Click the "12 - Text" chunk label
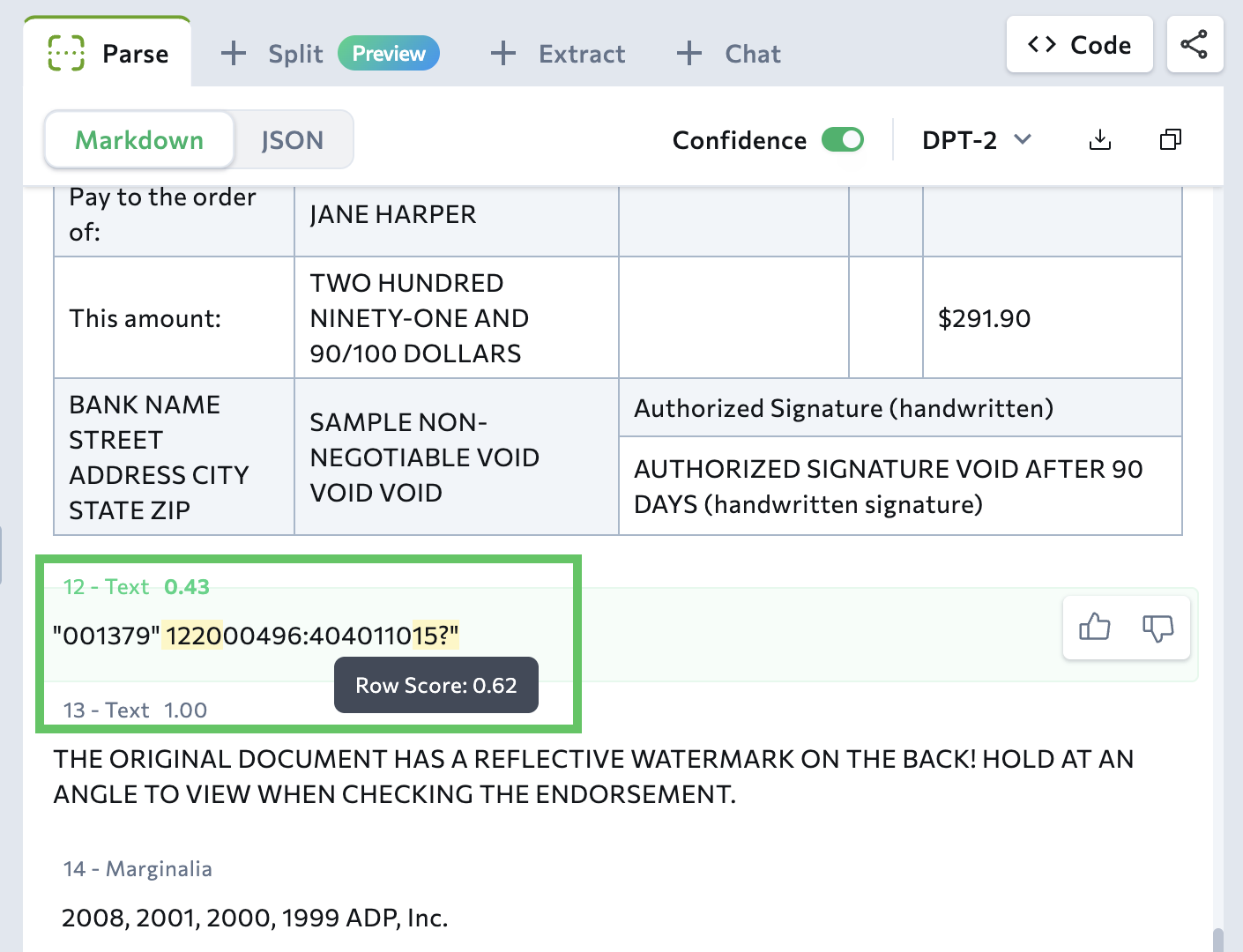This screenshot has width=1243, height=952. tap(106, 586)
